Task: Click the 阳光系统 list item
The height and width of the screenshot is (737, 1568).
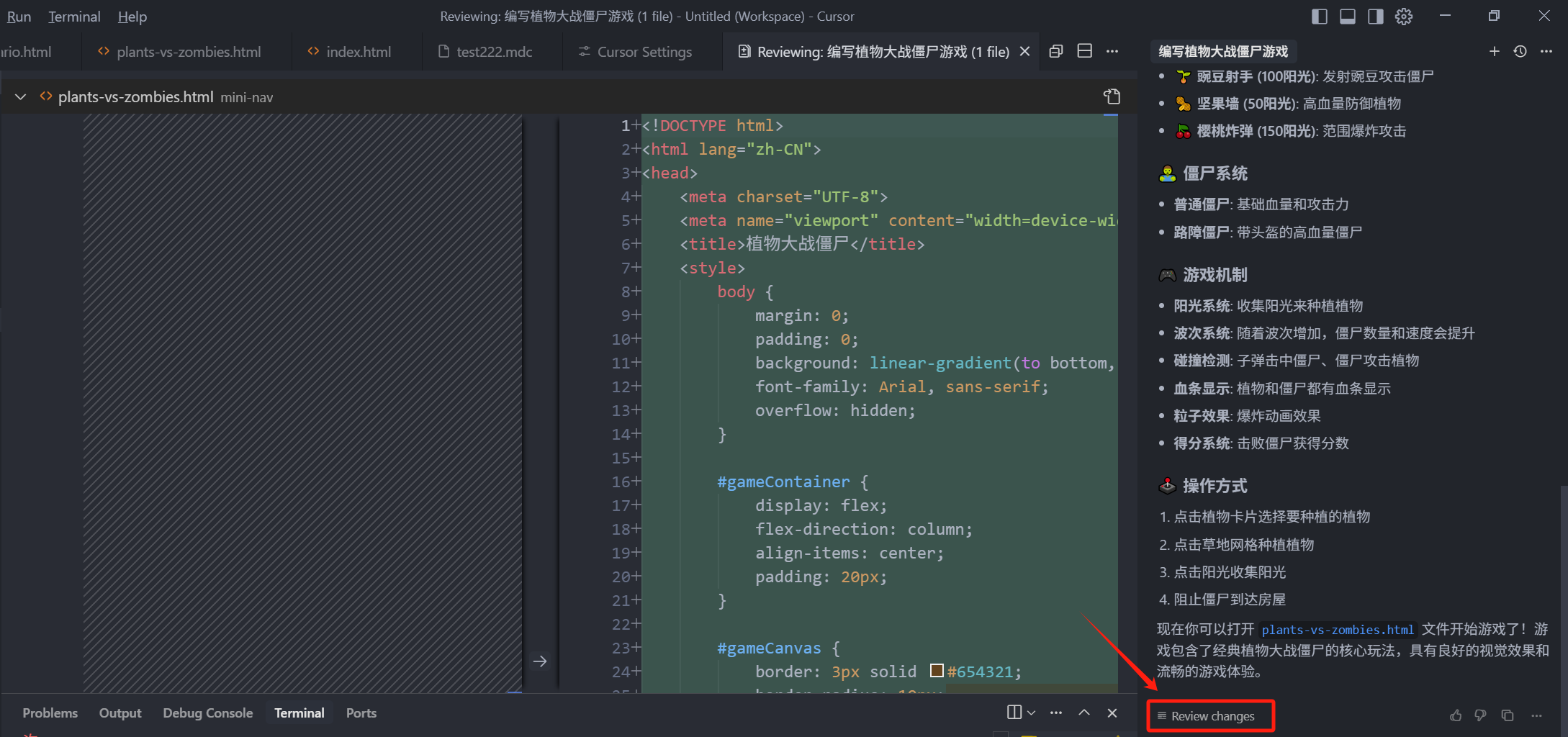Action: coord(1269,306)
